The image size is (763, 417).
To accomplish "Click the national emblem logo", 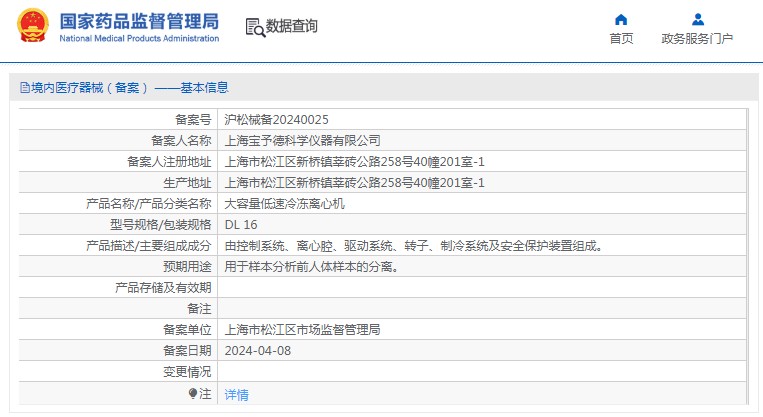I will 33,25.
